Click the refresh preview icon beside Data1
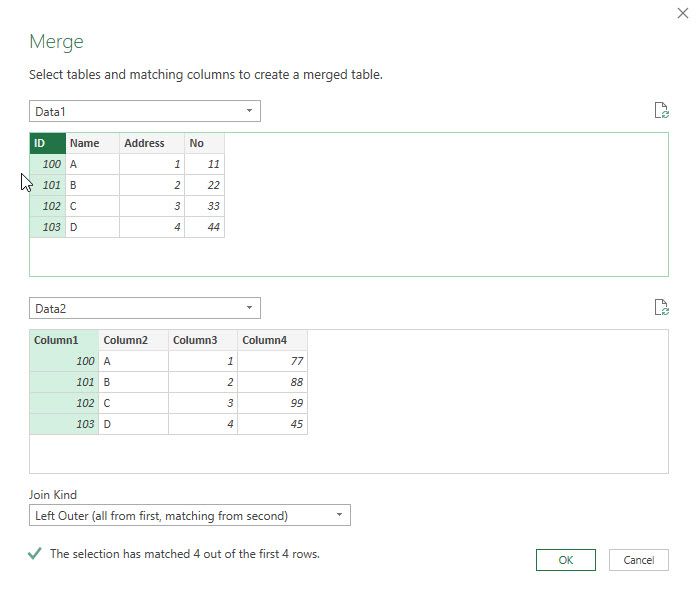 pyautogui.click(x=662, y=110)
